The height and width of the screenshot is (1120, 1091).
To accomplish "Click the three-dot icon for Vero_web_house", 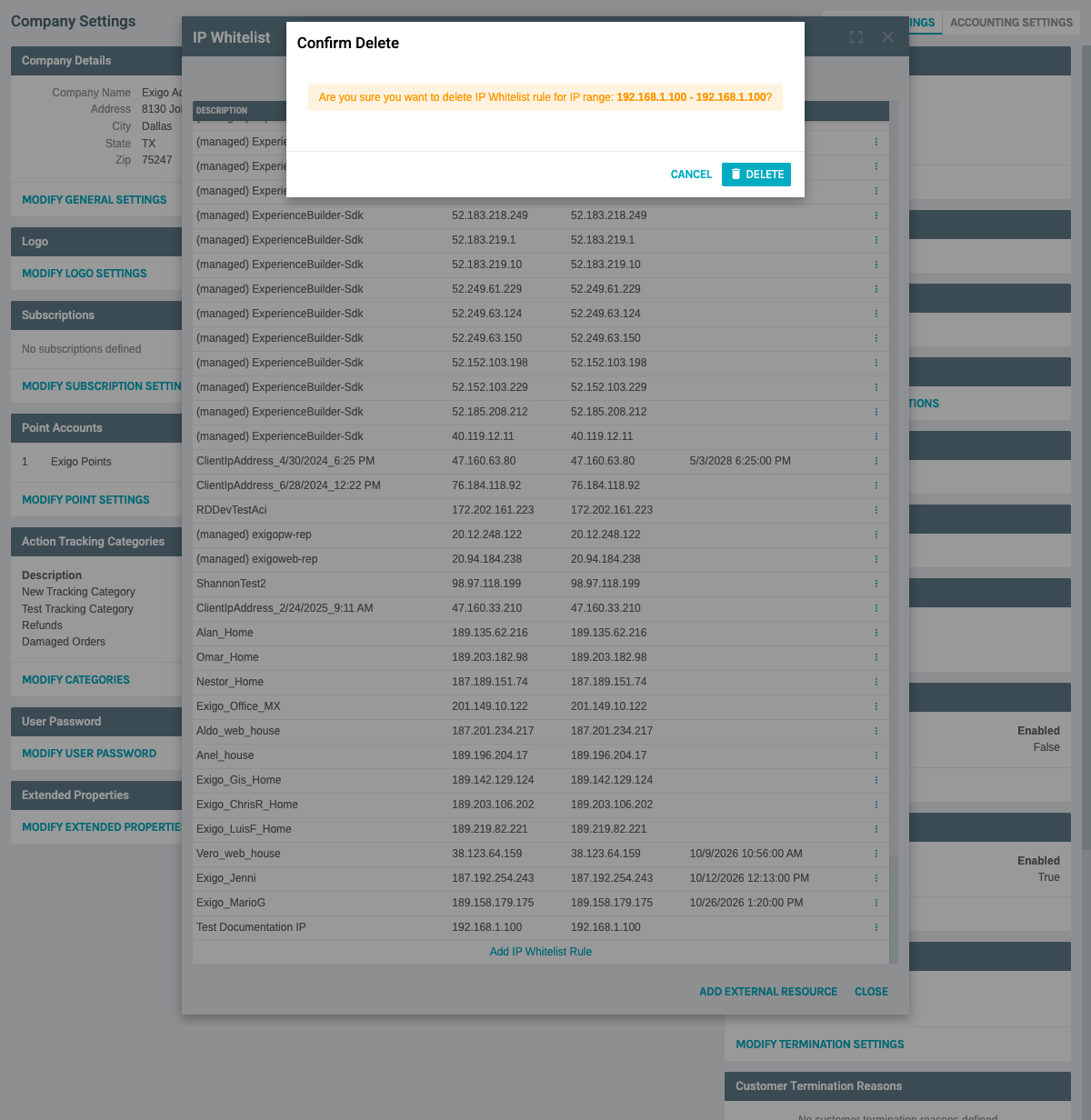I will (x=876, y=854).
